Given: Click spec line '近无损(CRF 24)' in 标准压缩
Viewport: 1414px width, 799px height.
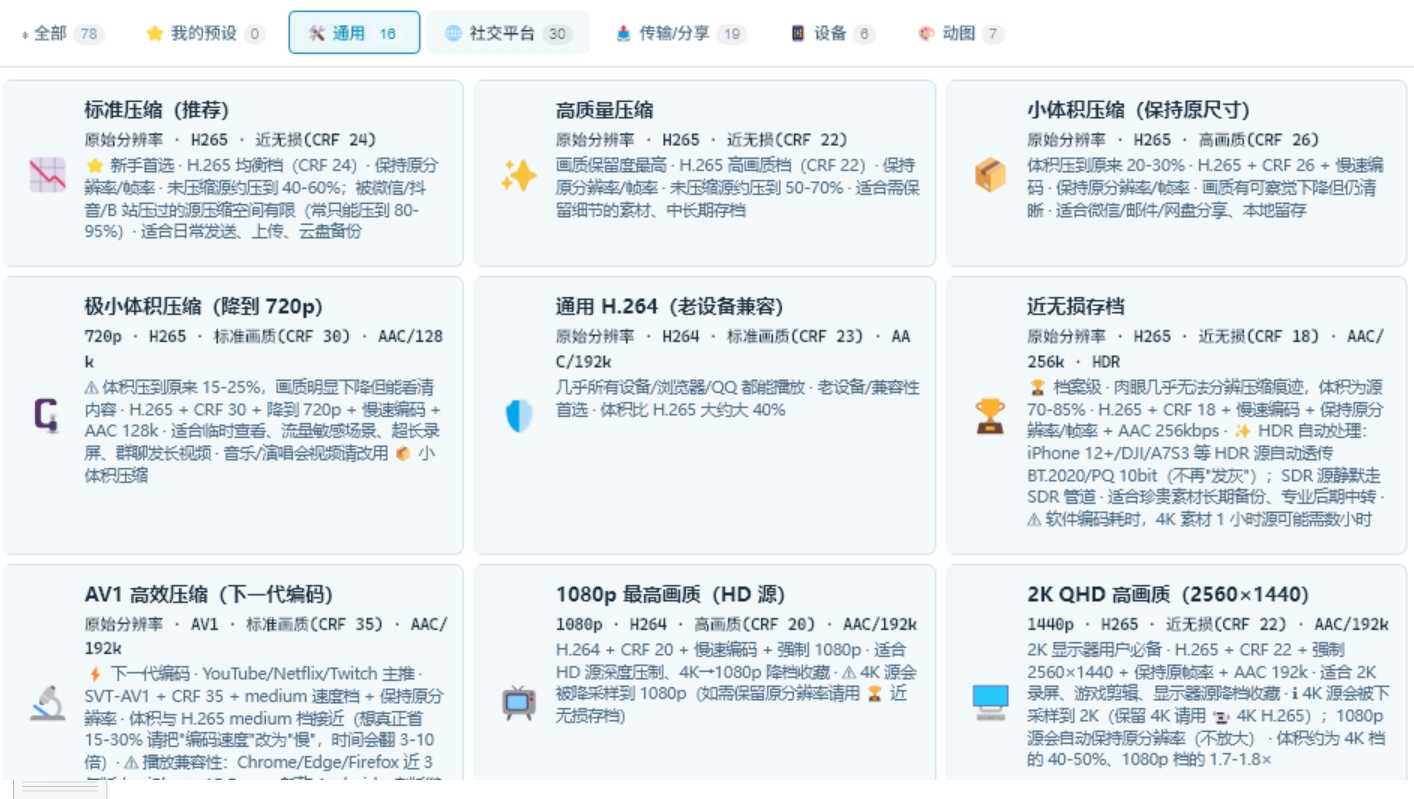Looking at the screenshot, I should pyautogui.click(x=316, y=140).
